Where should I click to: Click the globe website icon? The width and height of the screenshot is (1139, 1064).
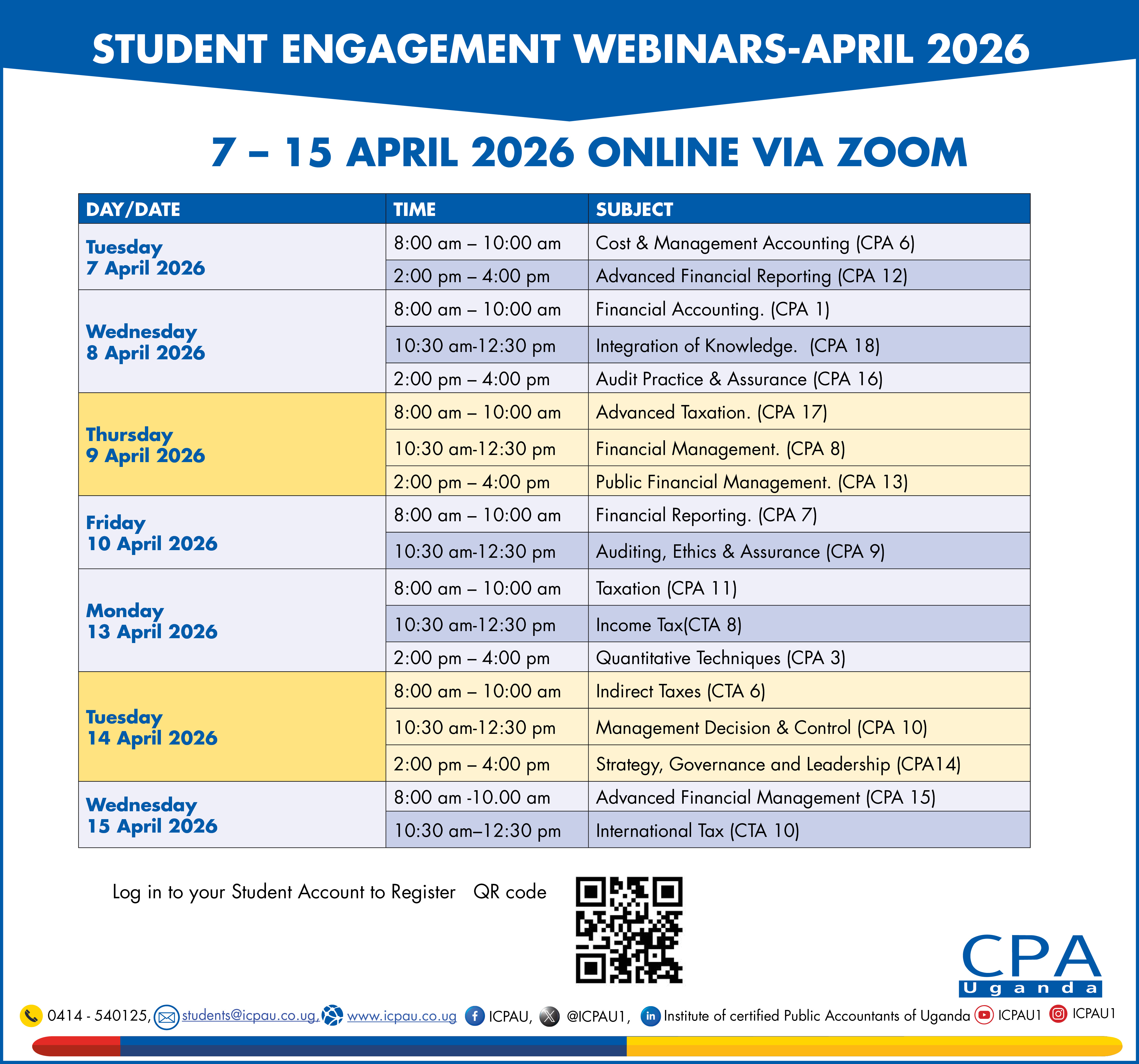[x=332, y=1015]
